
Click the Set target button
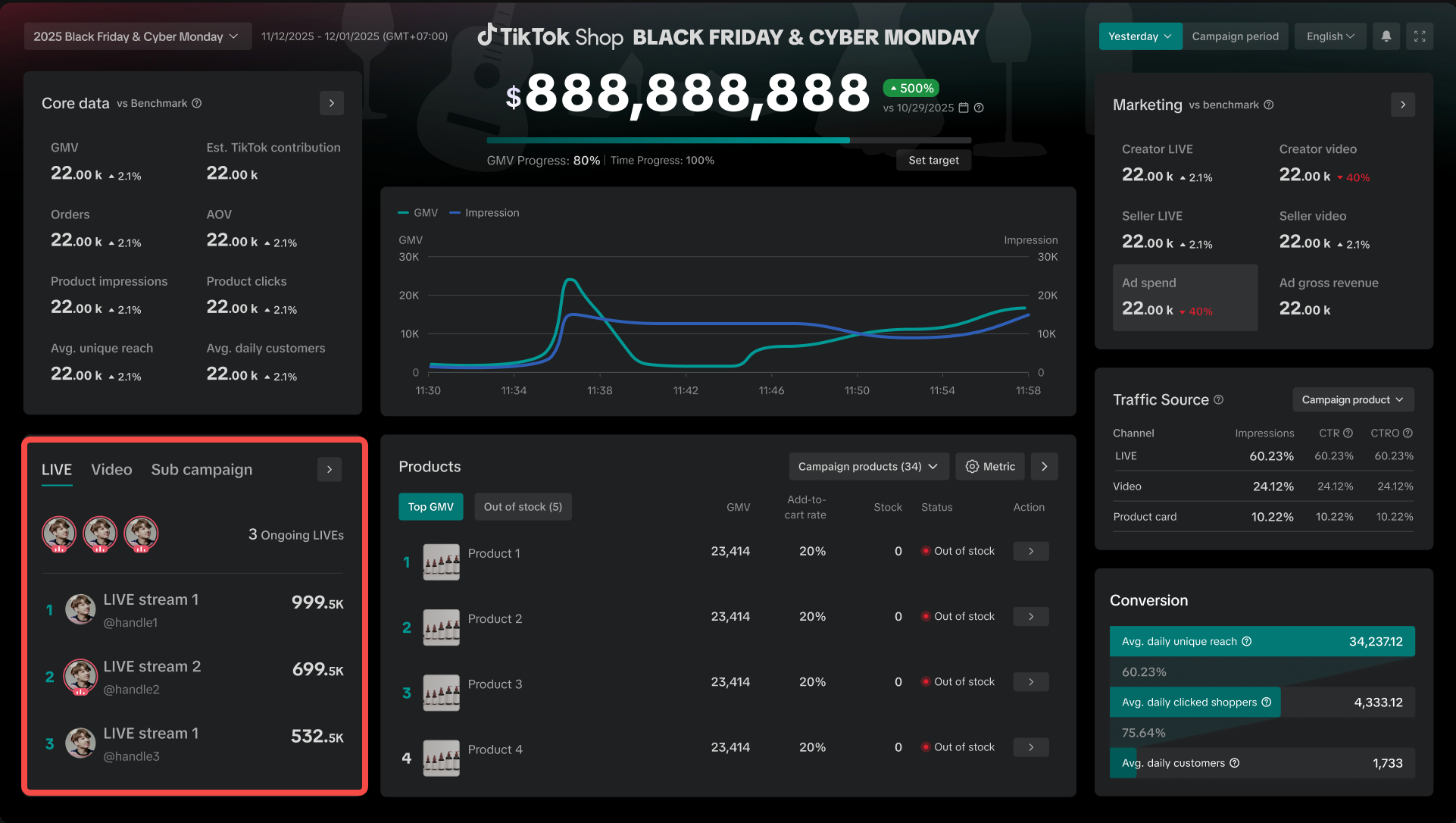(x=933, y=160)
